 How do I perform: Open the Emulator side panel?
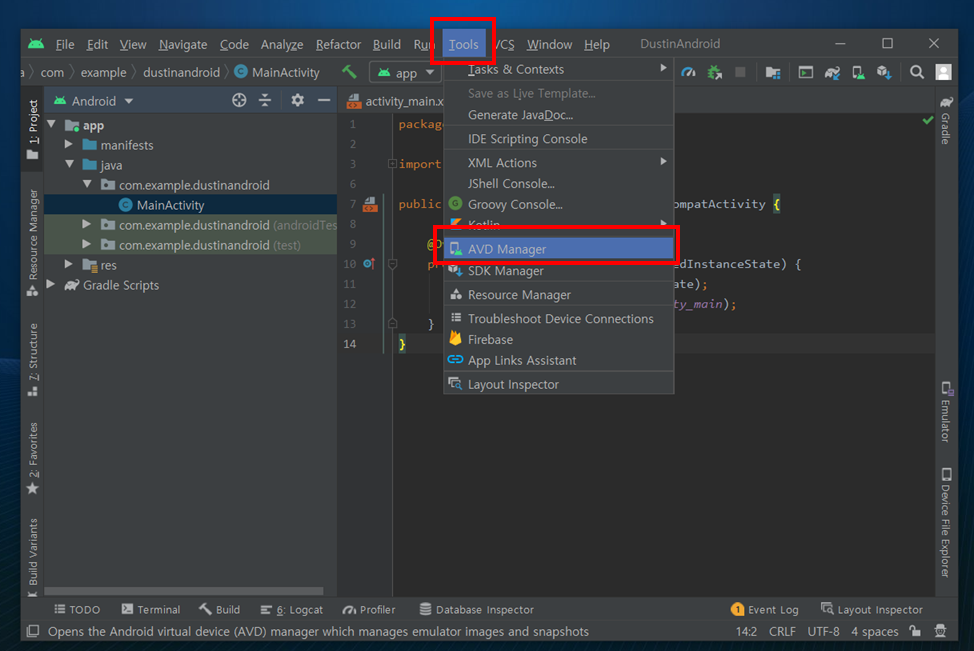coord(945,412)
